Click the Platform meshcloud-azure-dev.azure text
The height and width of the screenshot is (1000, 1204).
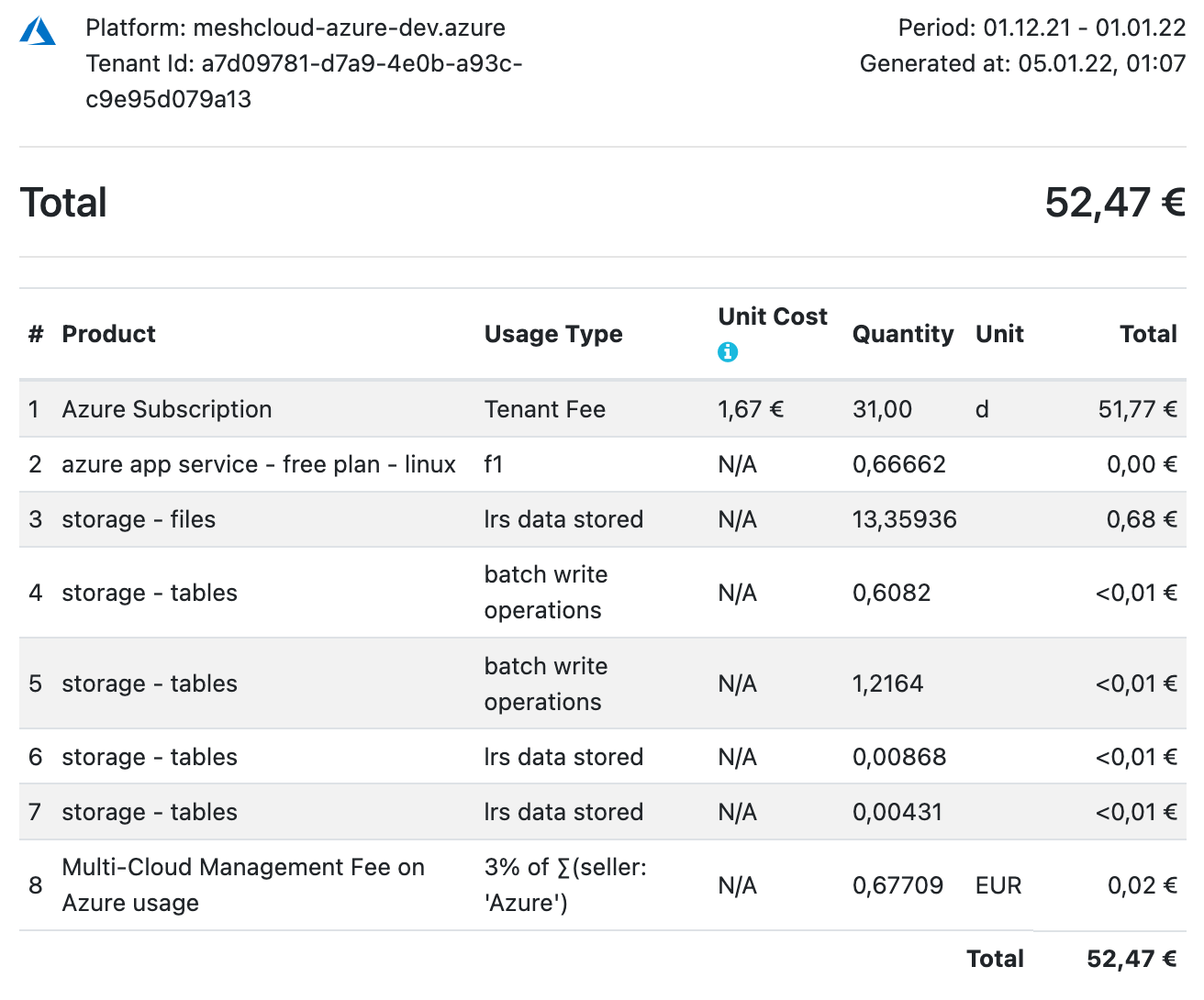295,28
